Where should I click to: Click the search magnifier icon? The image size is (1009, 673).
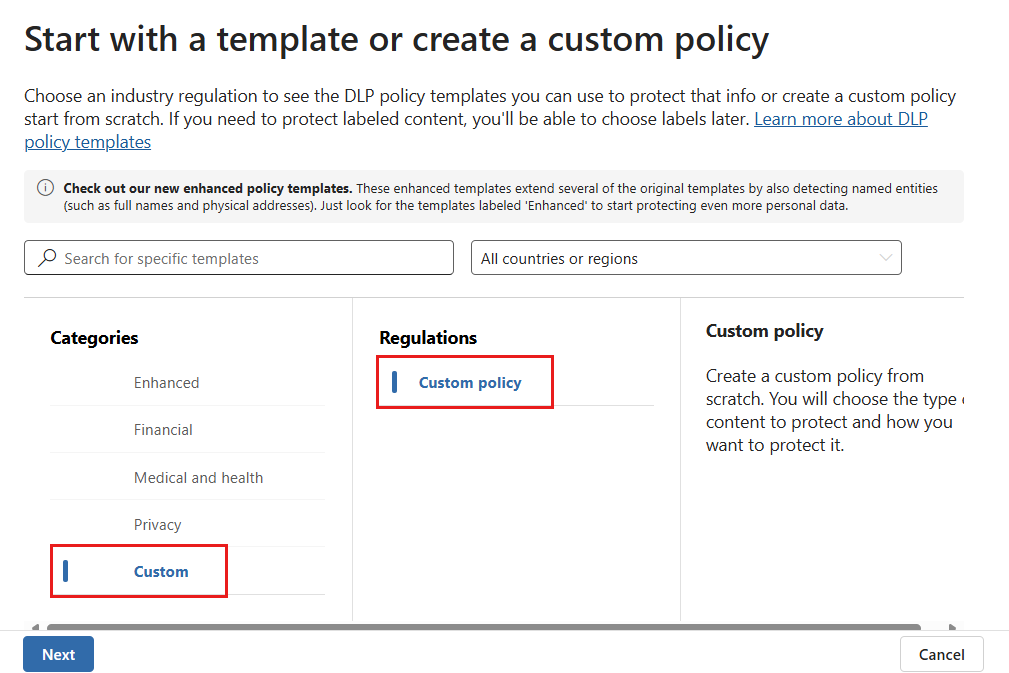point(47,258)
